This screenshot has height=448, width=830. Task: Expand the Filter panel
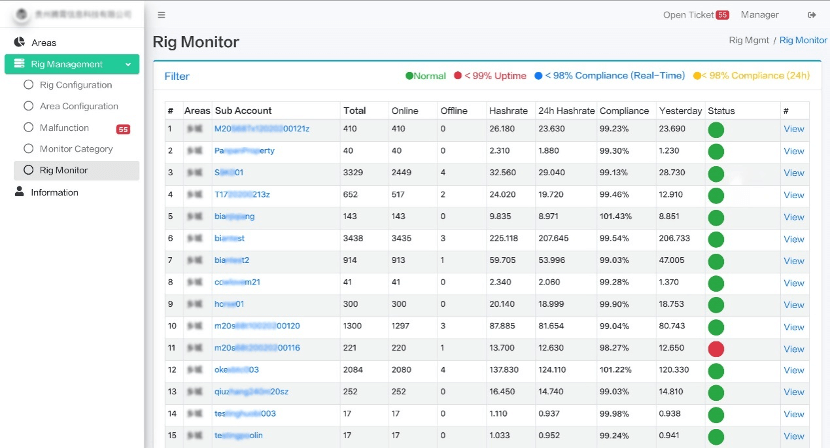(x=177, y=76)
